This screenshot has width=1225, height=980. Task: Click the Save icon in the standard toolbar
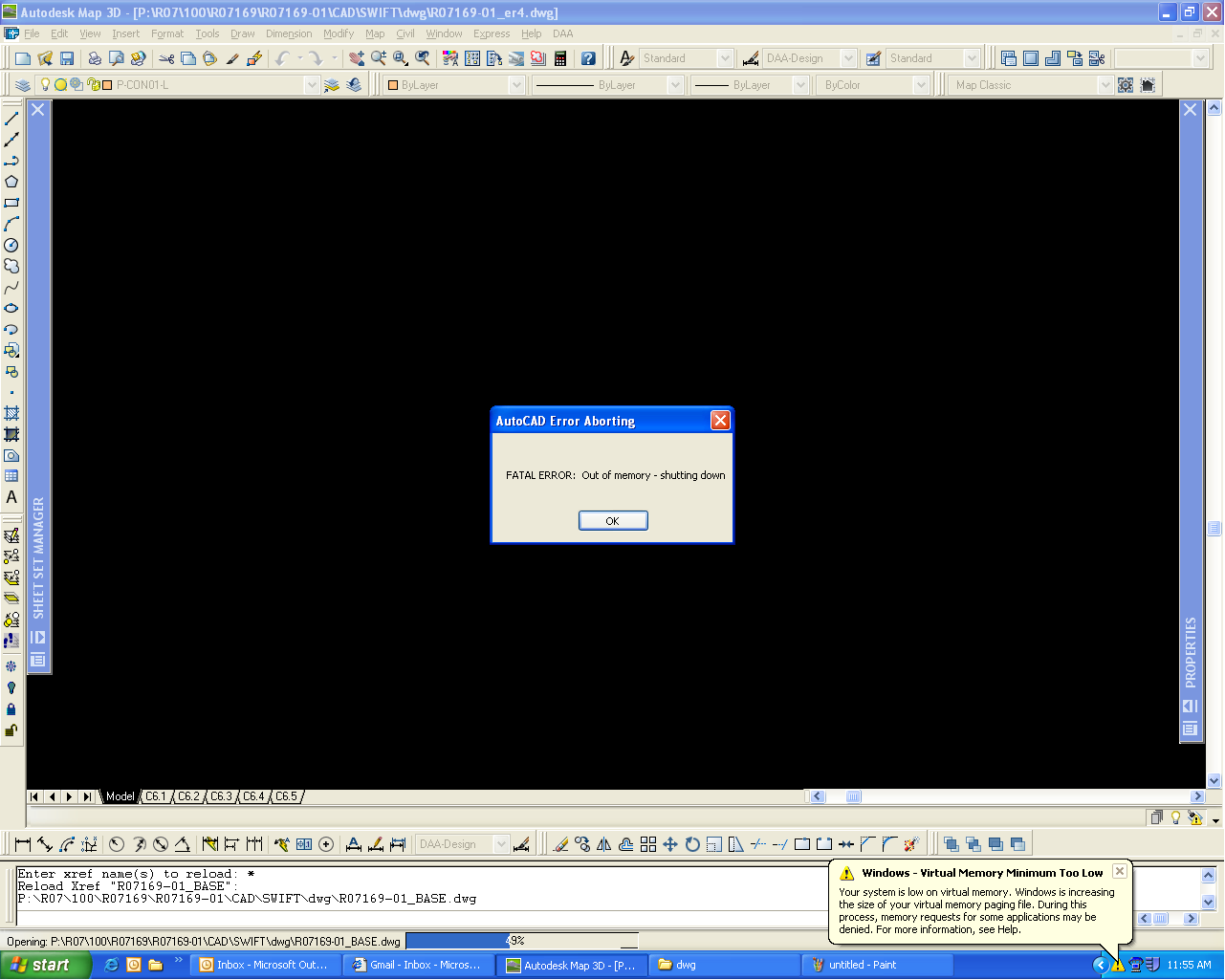(x=67, y=58)
